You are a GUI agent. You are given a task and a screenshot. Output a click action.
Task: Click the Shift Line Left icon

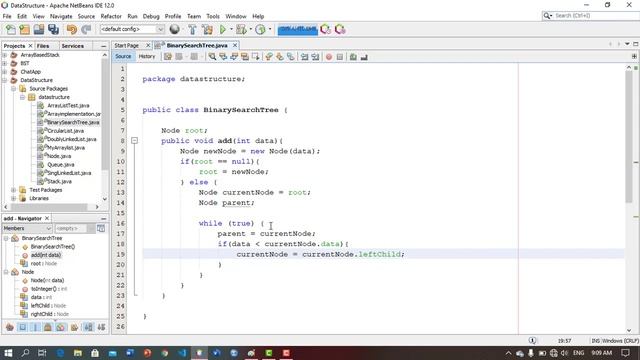pos(304,57)
